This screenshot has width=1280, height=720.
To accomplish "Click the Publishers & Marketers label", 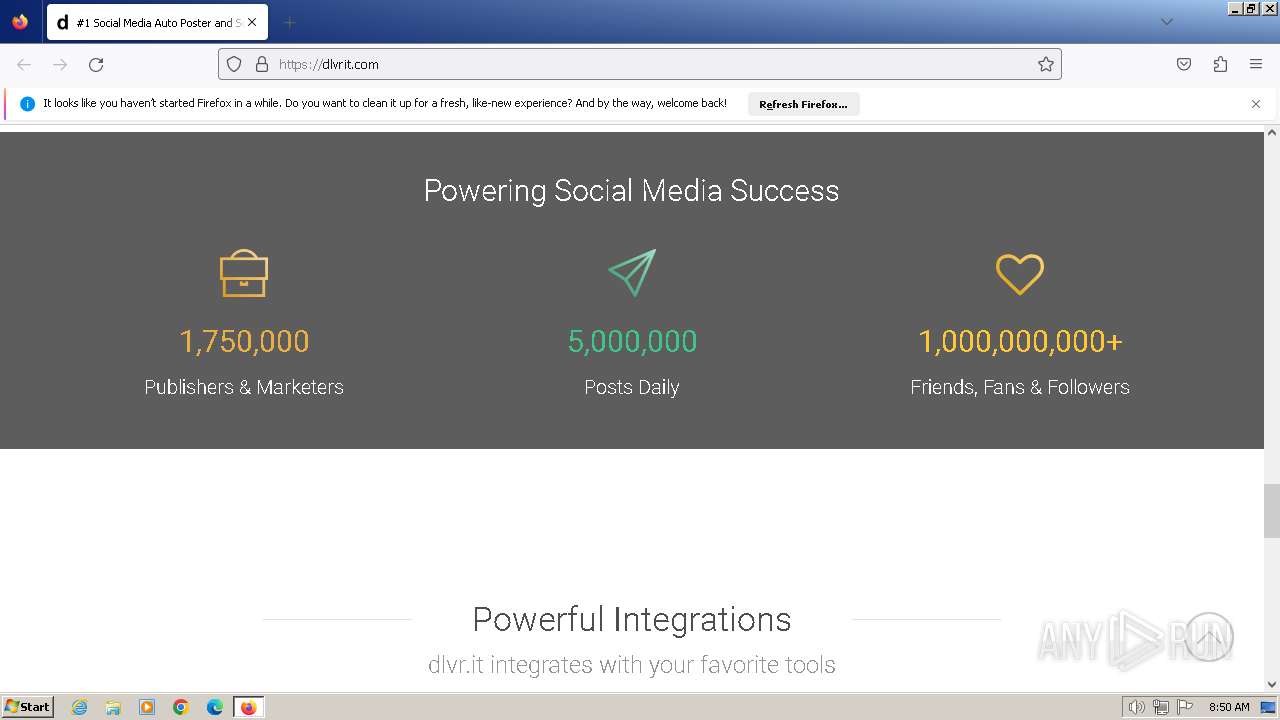I will point(244,387).
